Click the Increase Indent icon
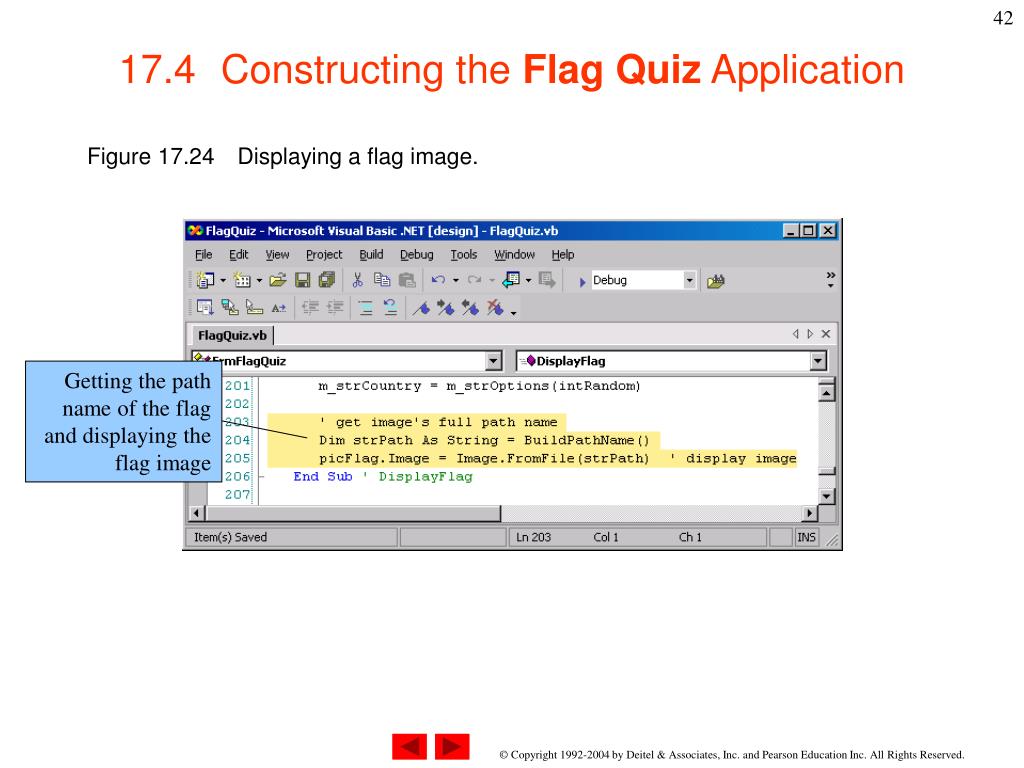The image size is (1024, 768). pos(335,307)
